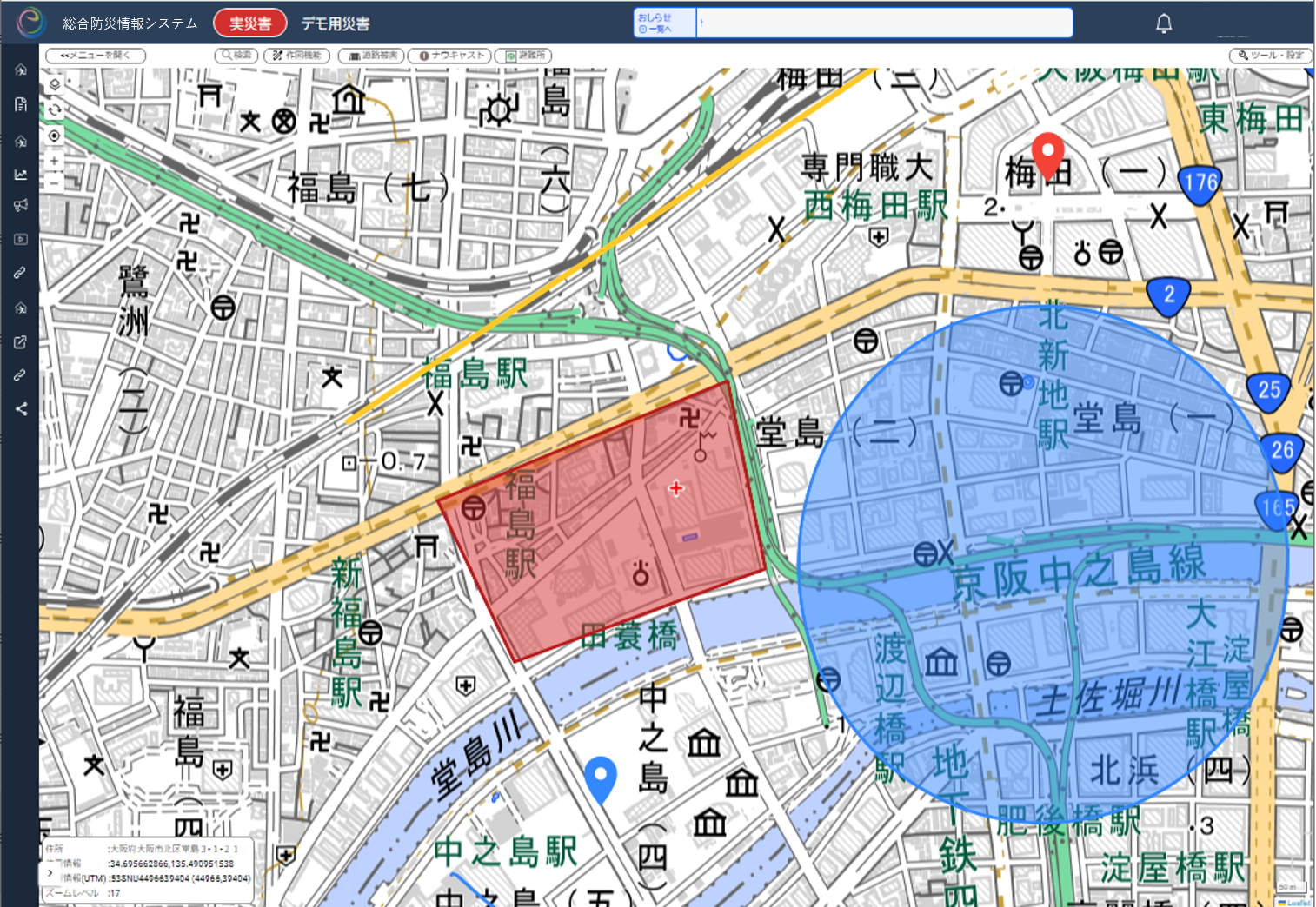1316x907 pixels.
Task: Click the house icon above the document icon
Action: pyautogui.click(x=21, y=70)
